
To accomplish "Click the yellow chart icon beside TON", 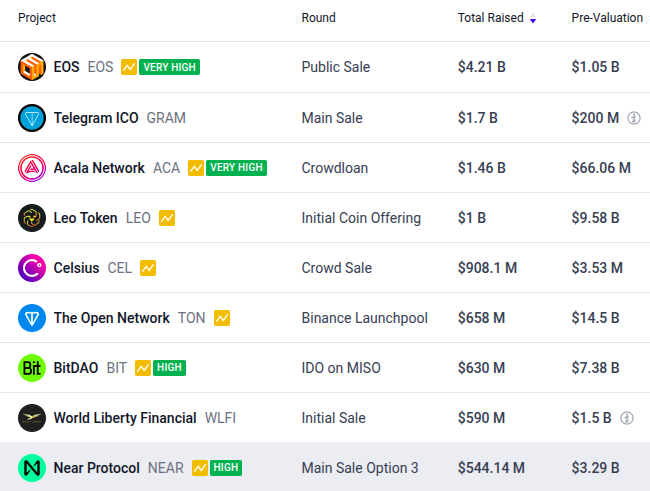I will coord(222,318).
